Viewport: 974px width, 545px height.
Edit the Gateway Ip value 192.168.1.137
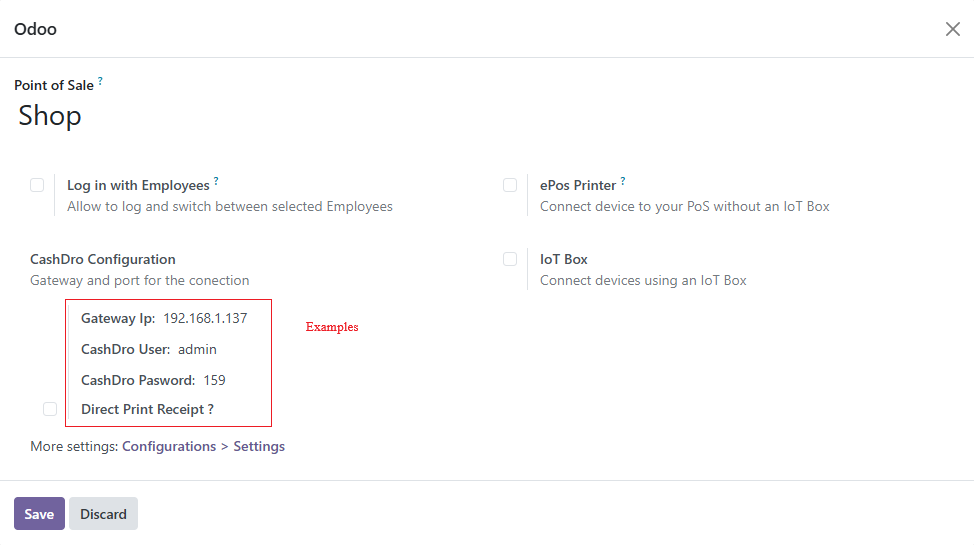click(x=205, y=318)
